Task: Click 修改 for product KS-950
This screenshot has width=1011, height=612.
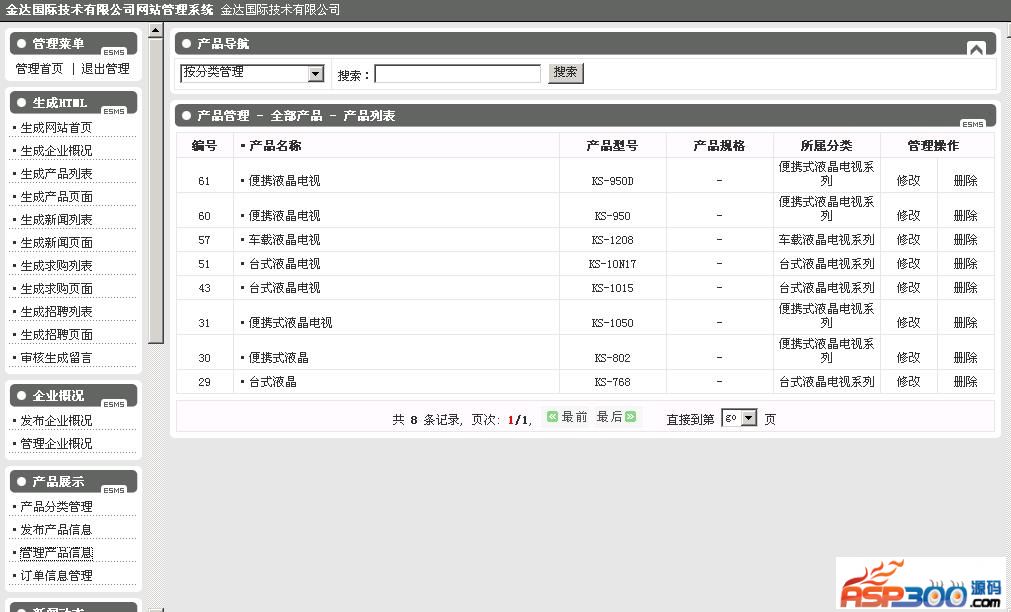Action: (908, 215)
